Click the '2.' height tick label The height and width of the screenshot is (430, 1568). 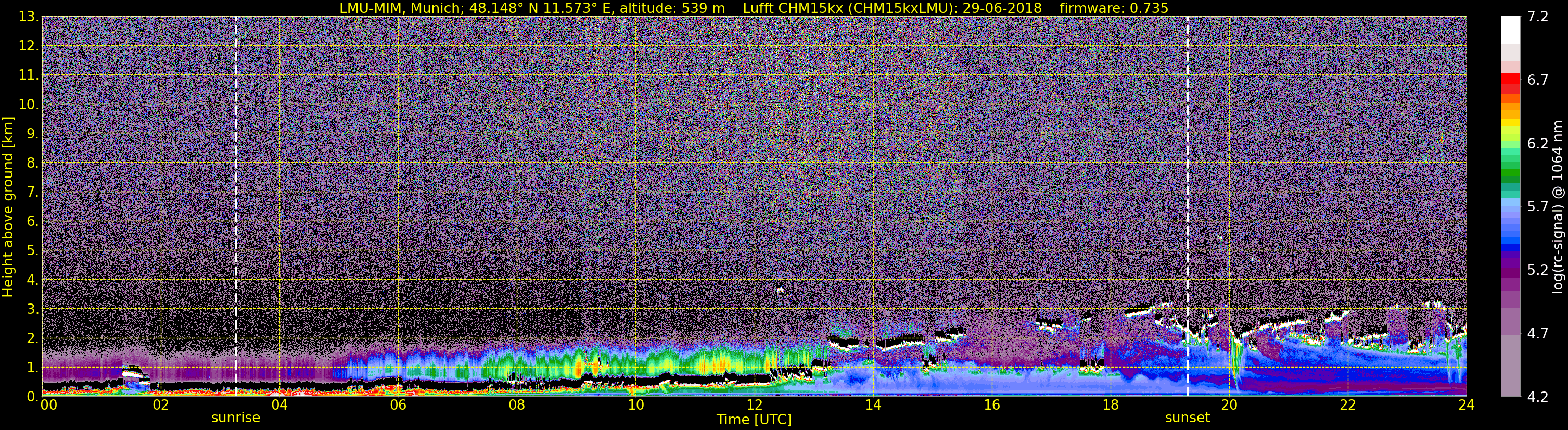(x=32, y=339)
